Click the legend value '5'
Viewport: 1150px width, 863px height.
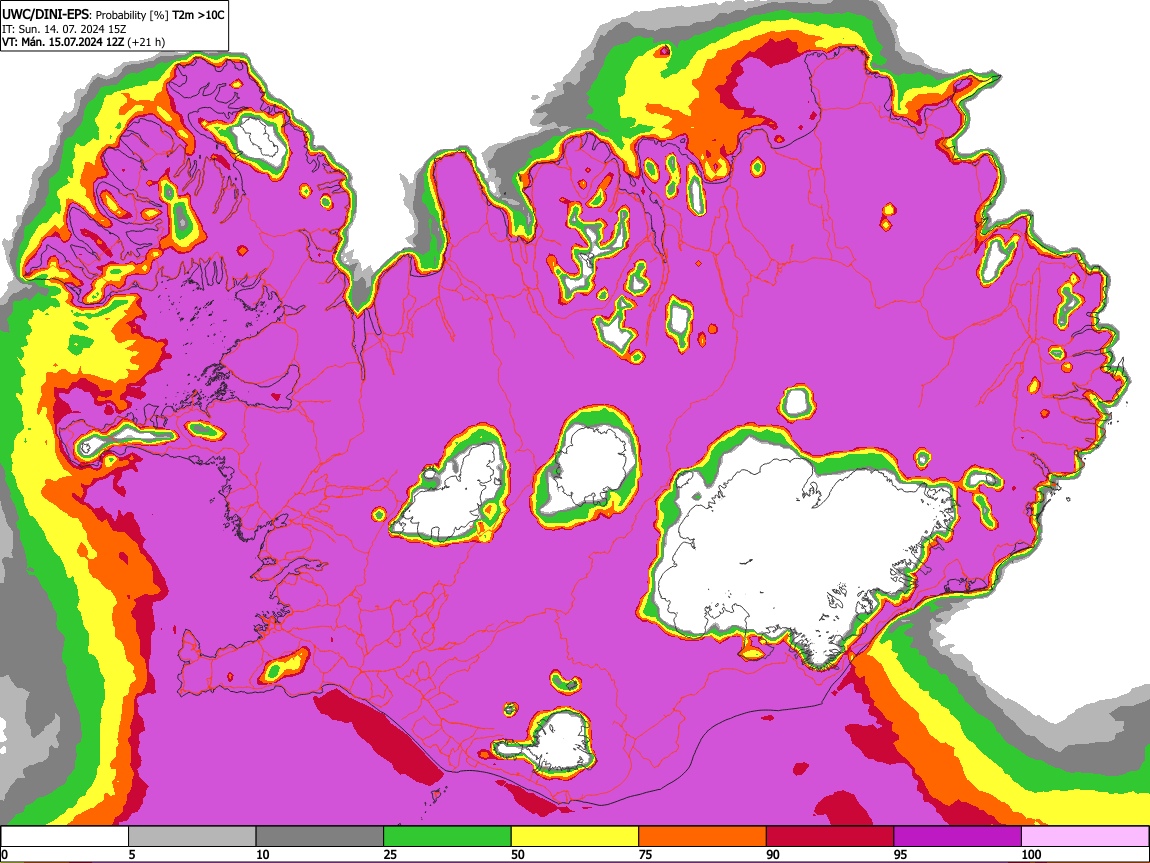coord(132,854)
